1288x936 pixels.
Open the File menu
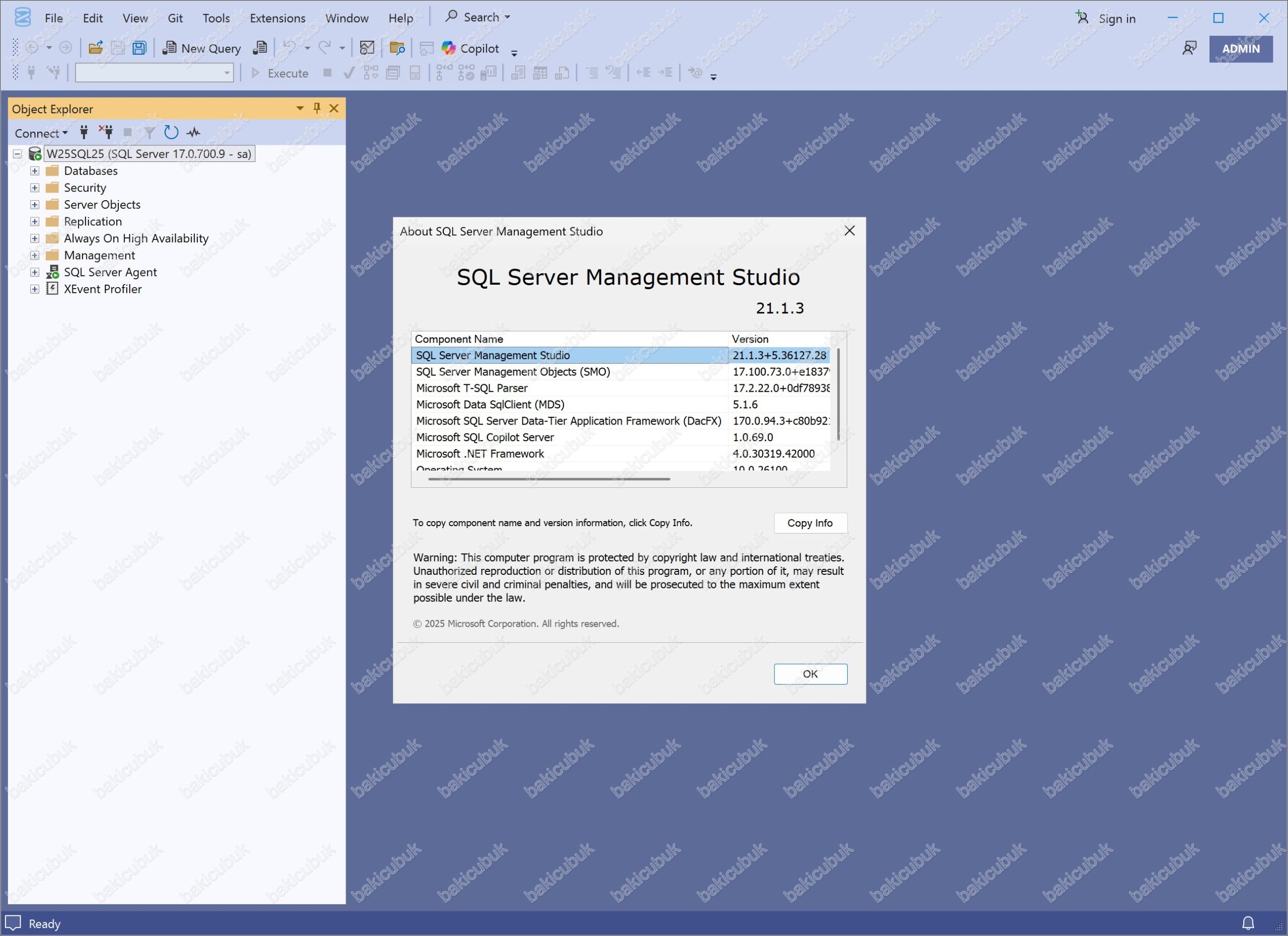click(54, 18)
